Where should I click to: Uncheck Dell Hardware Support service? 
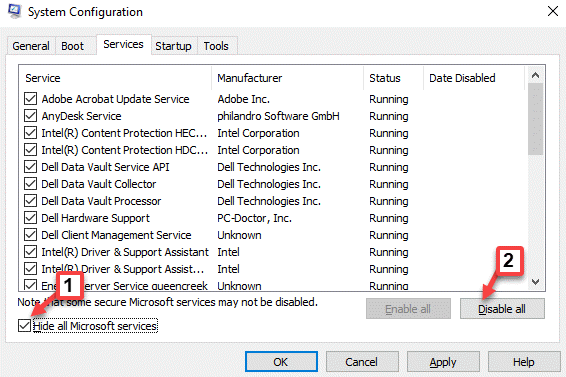30,217
